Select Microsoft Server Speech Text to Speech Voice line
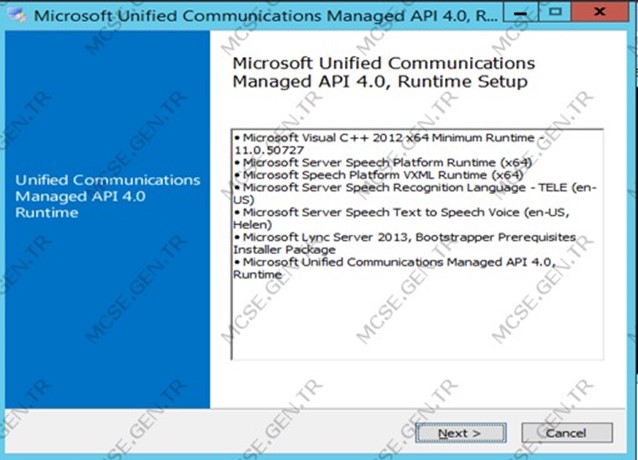Viewport: 638px width, 460px height. [401, 218]
